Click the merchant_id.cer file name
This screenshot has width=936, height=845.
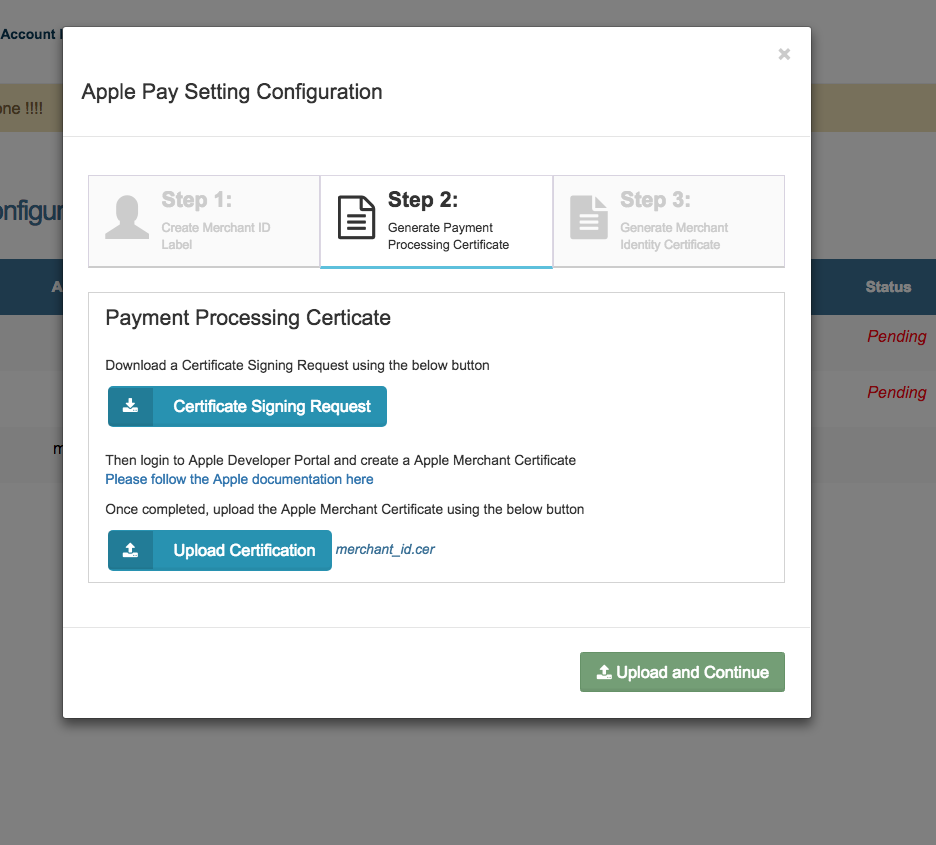(x=385, y=550)
